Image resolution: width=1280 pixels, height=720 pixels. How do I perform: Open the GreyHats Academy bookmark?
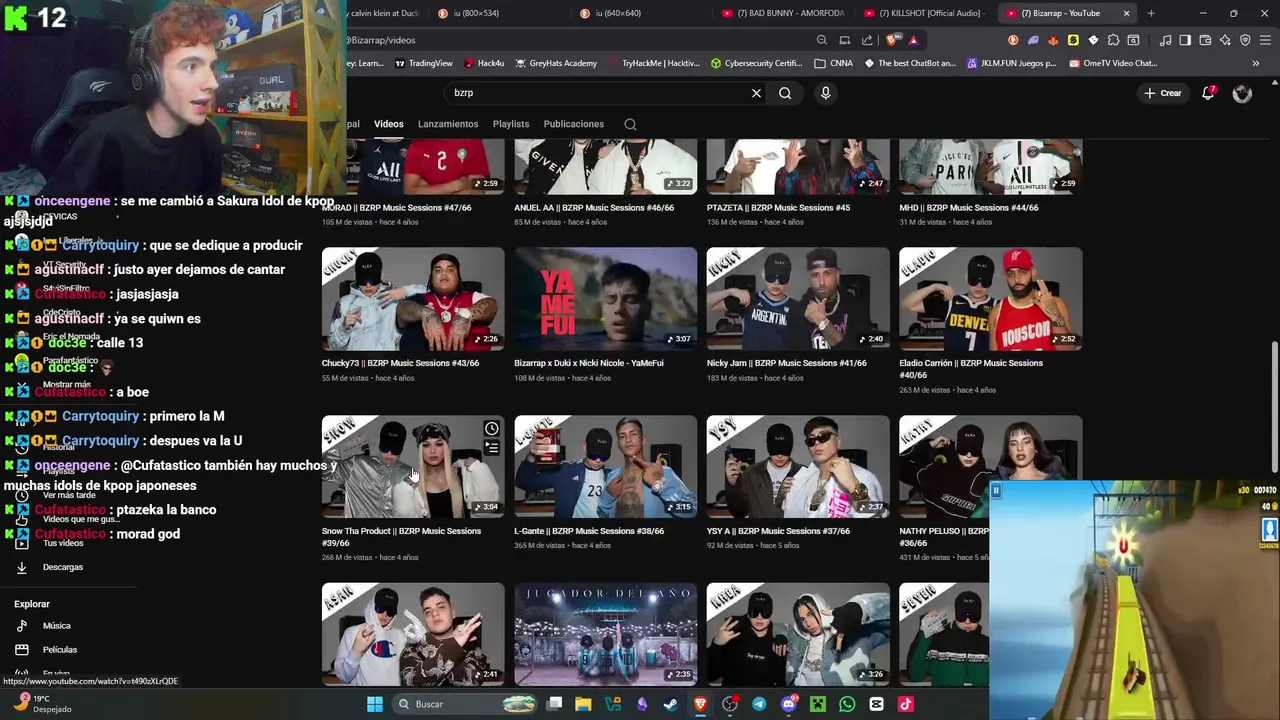tap(556, 63)
